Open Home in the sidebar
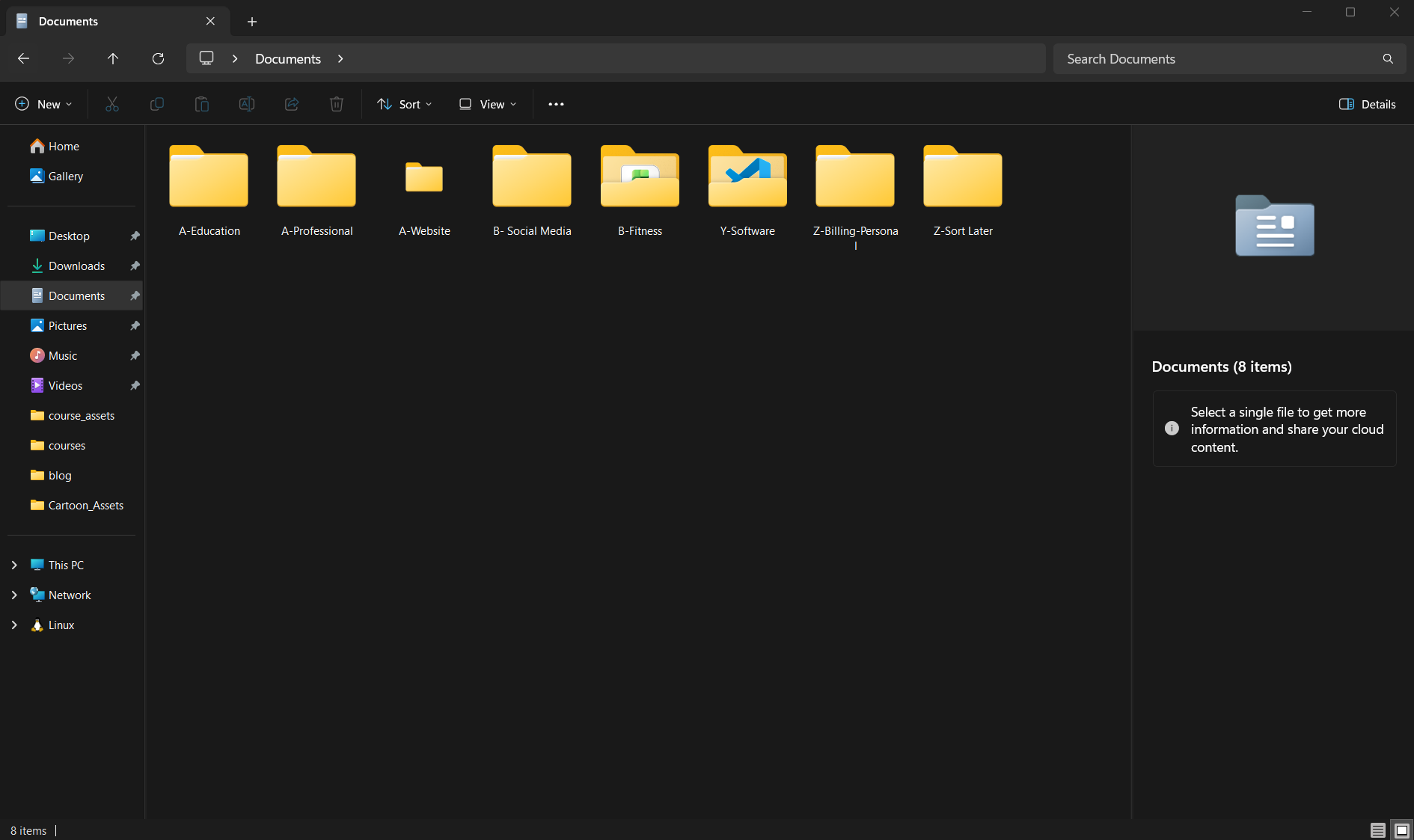 coord(72,146)
